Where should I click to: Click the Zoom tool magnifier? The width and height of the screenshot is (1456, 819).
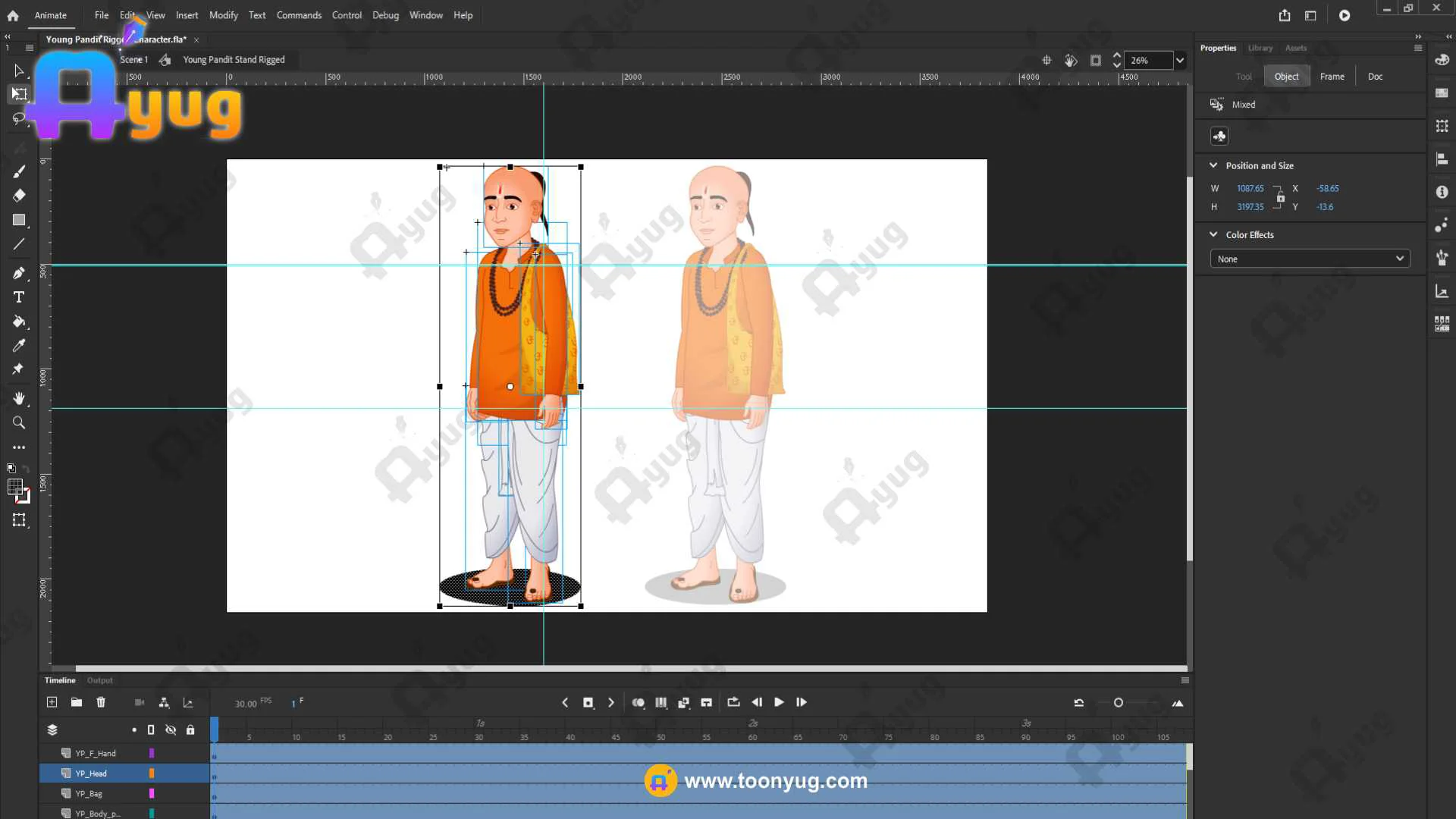point(19,423)
